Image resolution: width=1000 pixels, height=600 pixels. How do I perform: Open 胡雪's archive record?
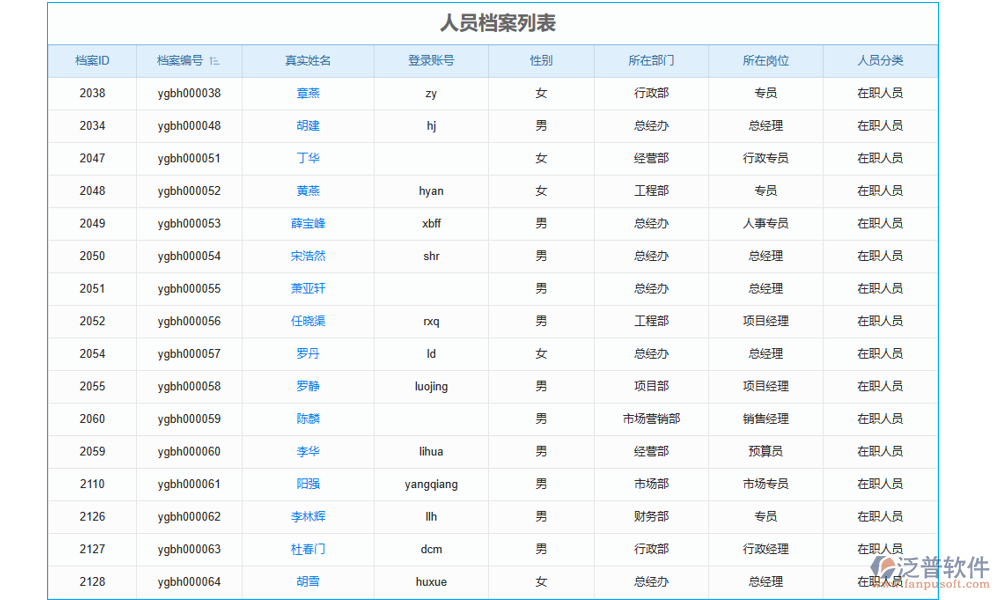tap(307, 581)
